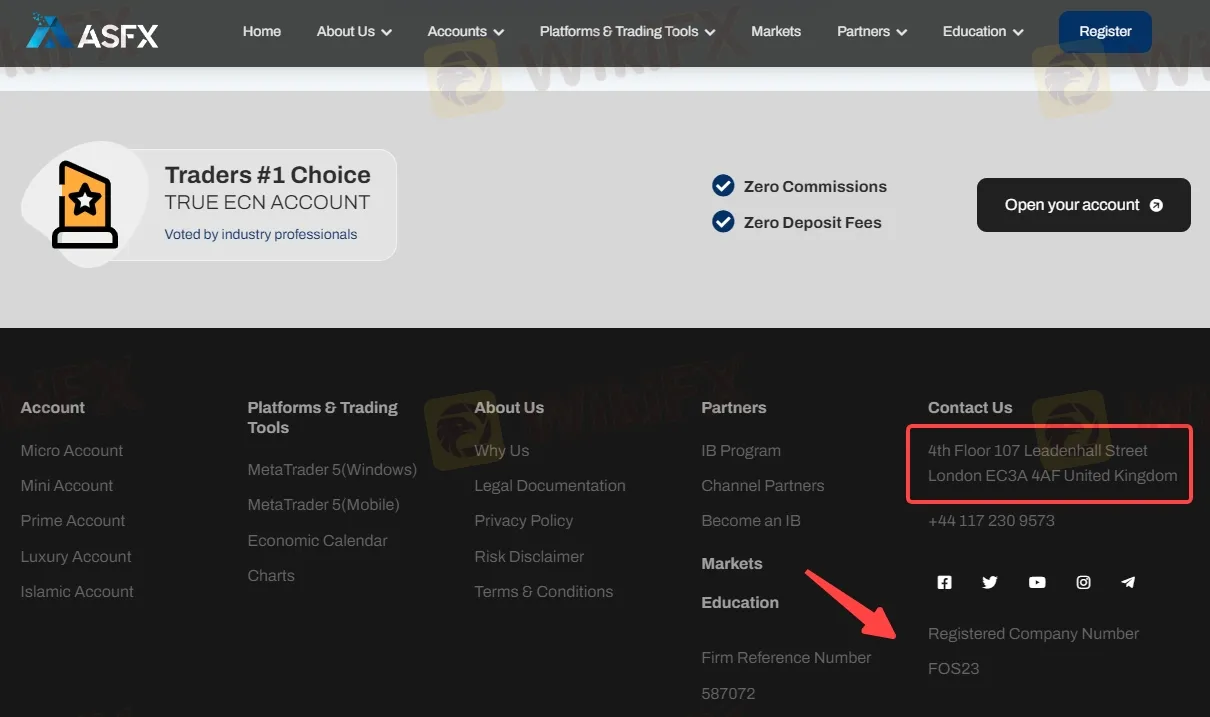Viewport: 1210px width, 717px height.
Task: Click the Open your account button
Action: (x=1083, y=205)
